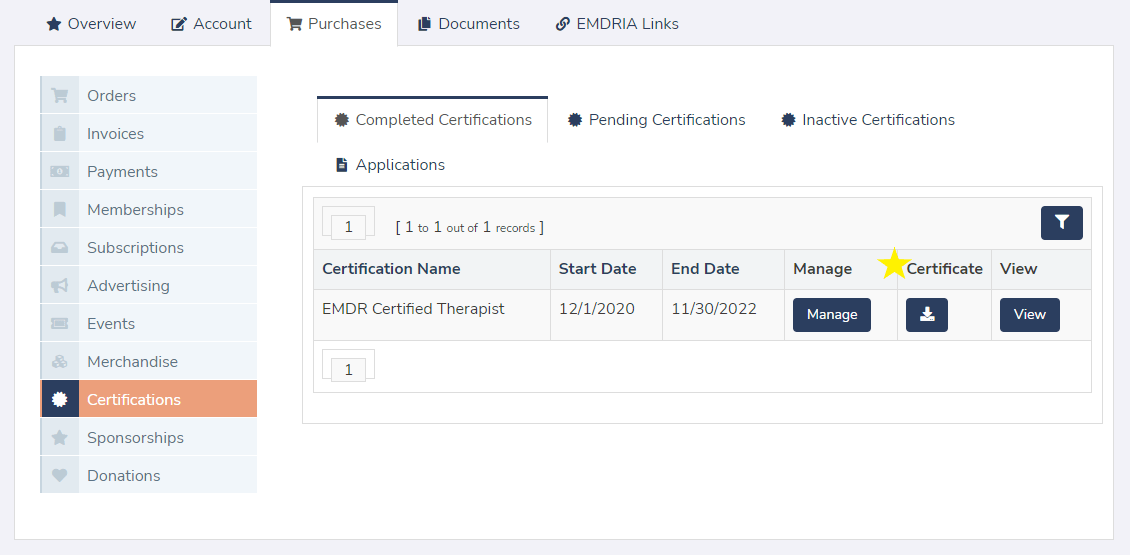Click the Certifications badge icon in sidebar
Viewport: 1130px width, 555px height.
pos(59,399)
